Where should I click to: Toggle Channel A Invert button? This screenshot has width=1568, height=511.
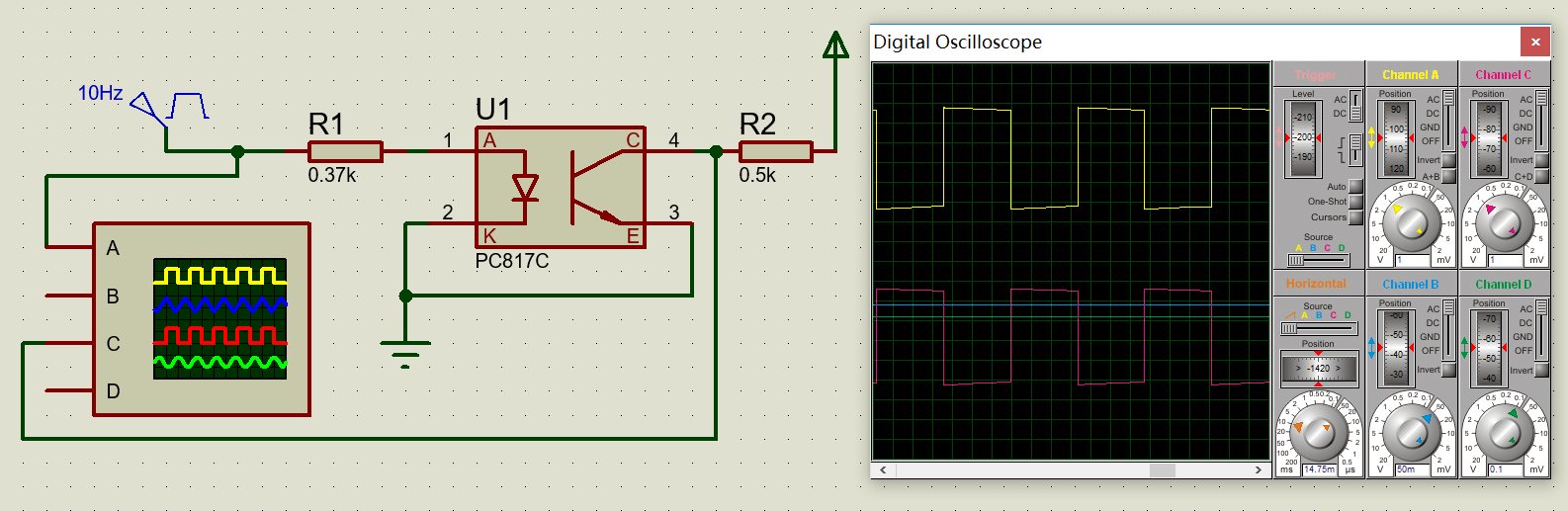[1448, 160]
